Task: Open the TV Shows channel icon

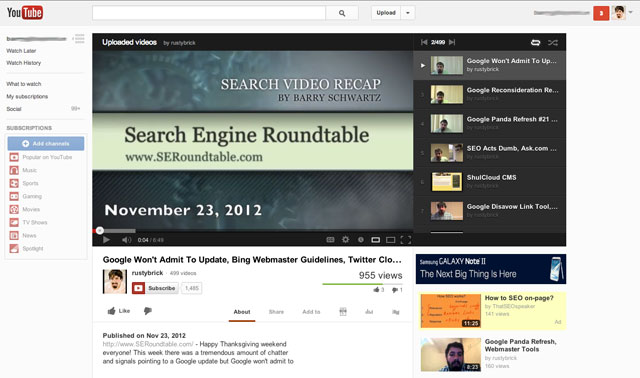Action: click(x=14, y=222)
